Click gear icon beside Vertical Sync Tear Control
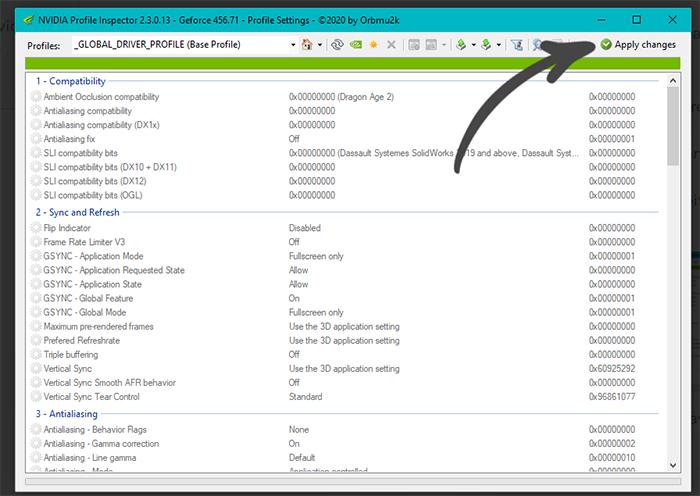Viewport: 700px width, 496px height. (x=36, y=396)
